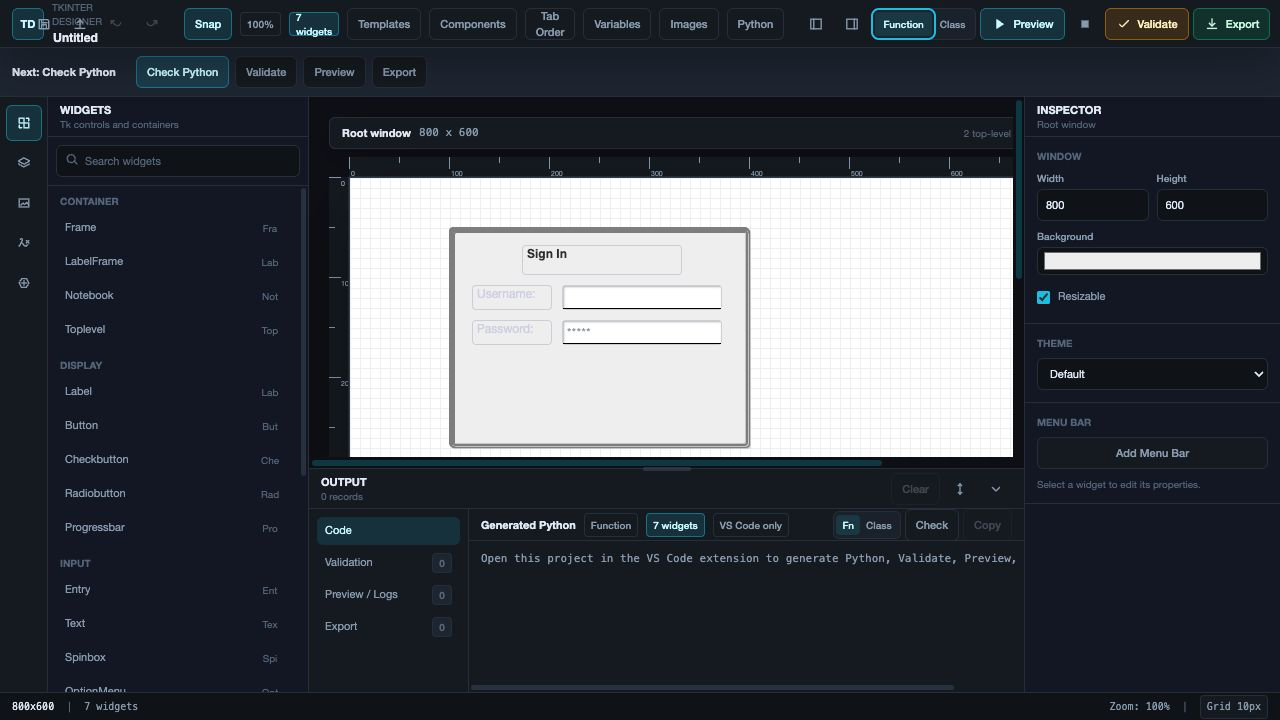Viewport: 1280px width, 720px height.
Task: Open the hexagon settings sidebar icon
Action: pos(24,283)
